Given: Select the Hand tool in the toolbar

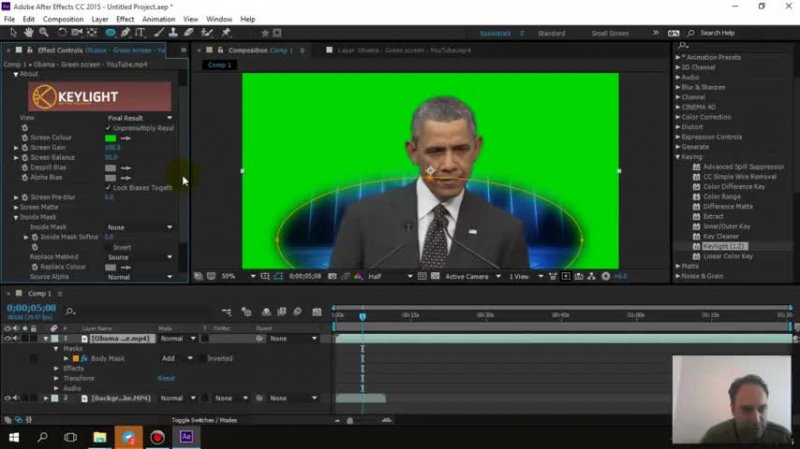Looking at the screenshot, I should (28, 33).
